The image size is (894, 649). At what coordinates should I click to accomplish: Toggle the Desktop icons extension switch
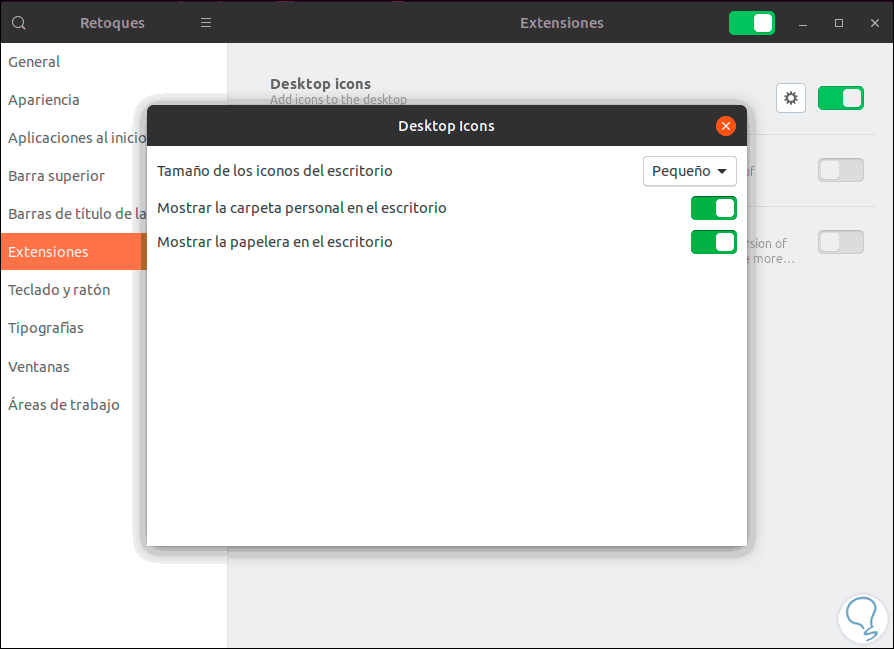(840, 98)
